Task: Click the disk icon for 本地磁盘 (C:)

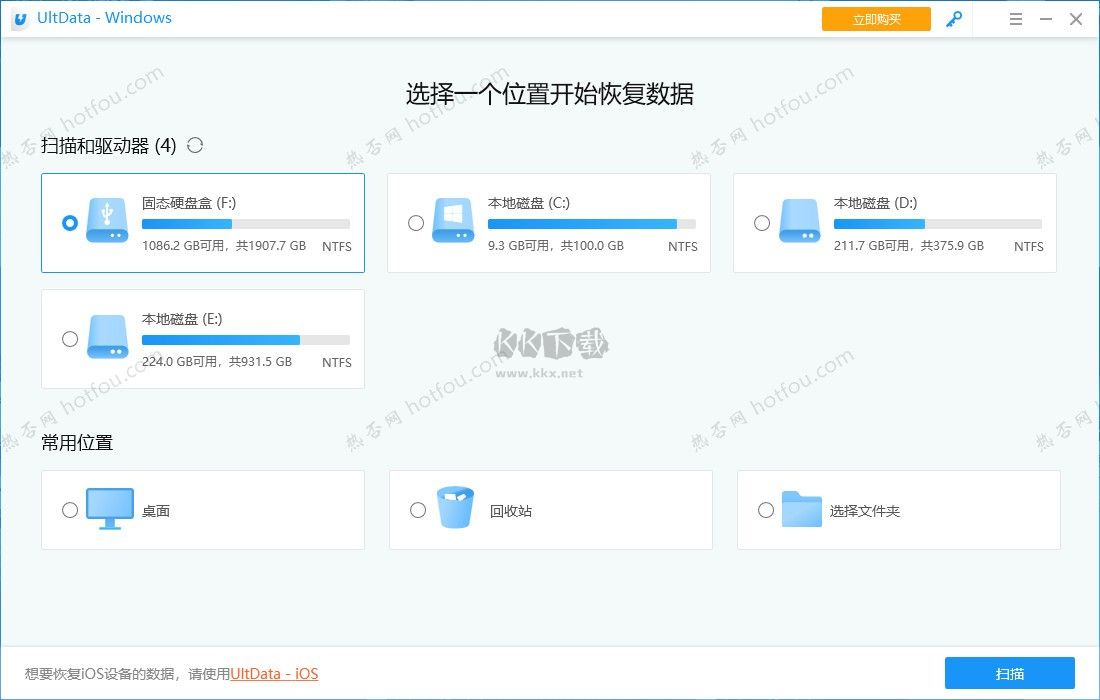Action: 453,222
